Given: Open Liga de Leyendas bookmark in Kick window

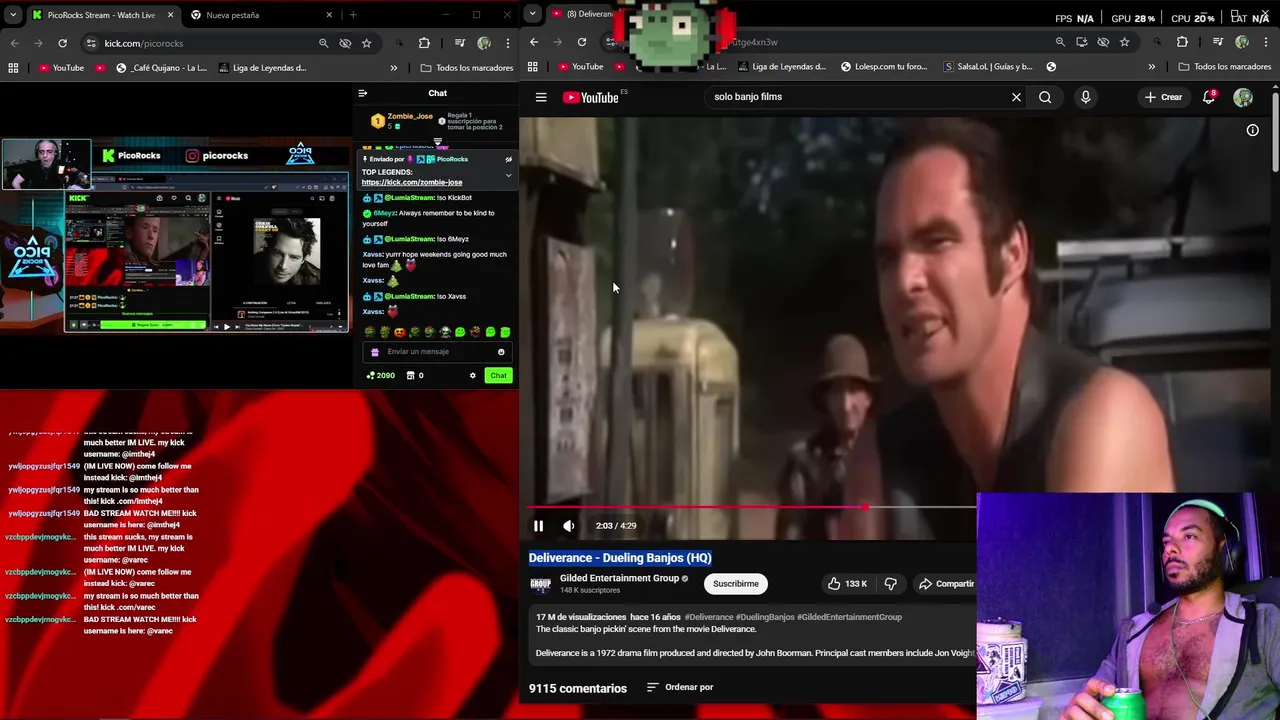Looking at the screenshot, I should point(261,68).
